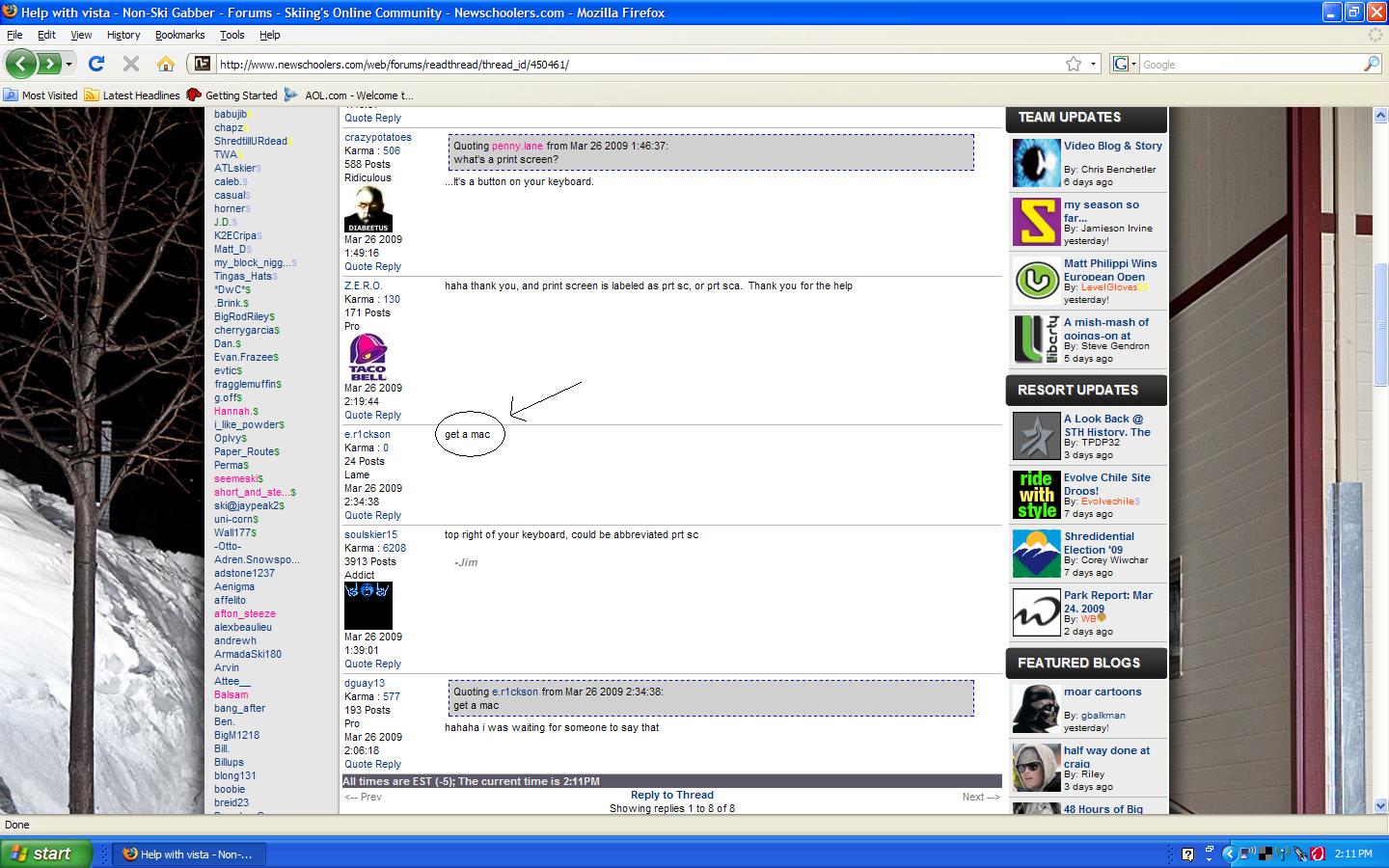Open the Video Blog & Story update
Image resolution: width=1389 pixels, height=868 pixels.
pos(1112,147)
